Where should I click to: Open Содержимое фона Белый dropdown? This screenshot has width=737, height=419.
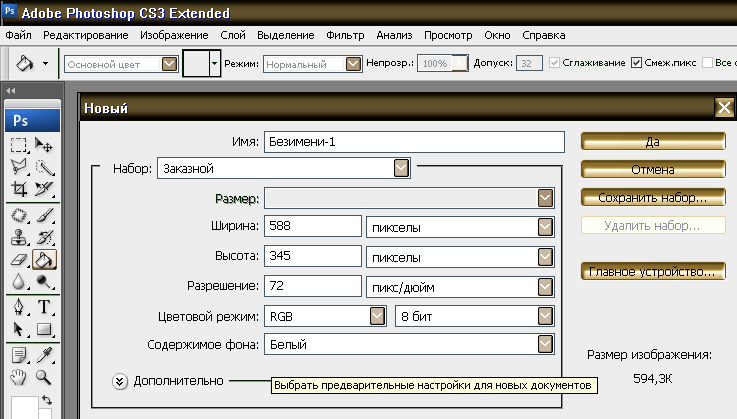pos(545,344)
